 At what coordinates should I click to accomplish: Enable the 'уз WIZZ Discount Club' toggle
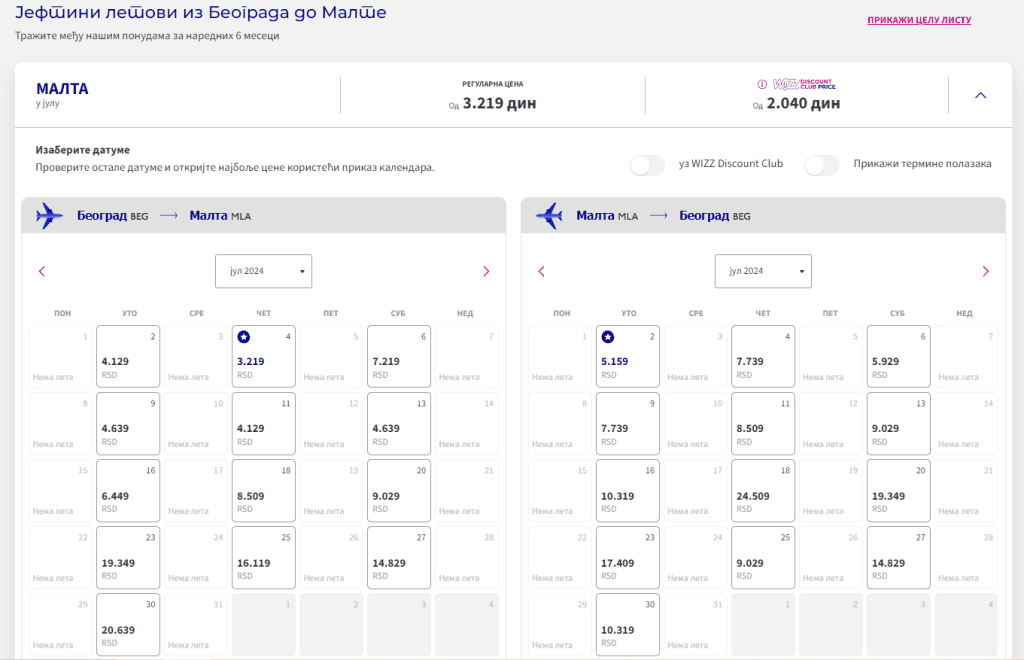pos(647,165)
